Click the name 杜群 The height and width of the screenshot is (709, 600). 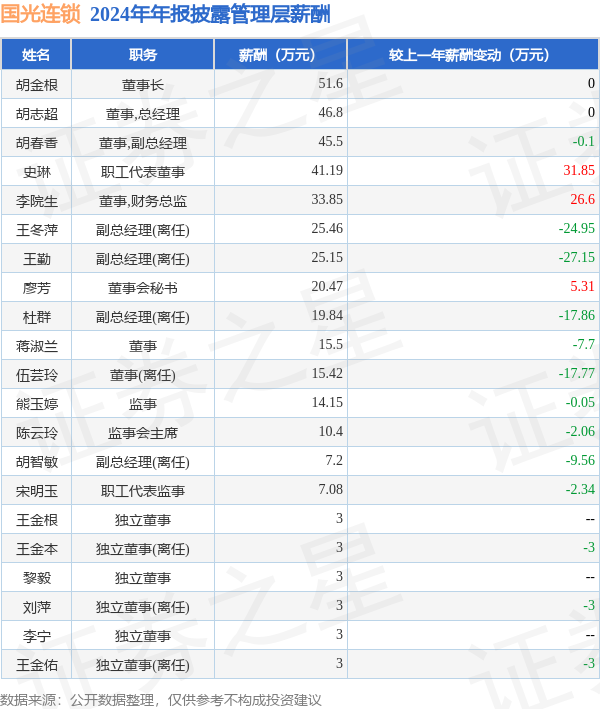click(x=37, y=317)
